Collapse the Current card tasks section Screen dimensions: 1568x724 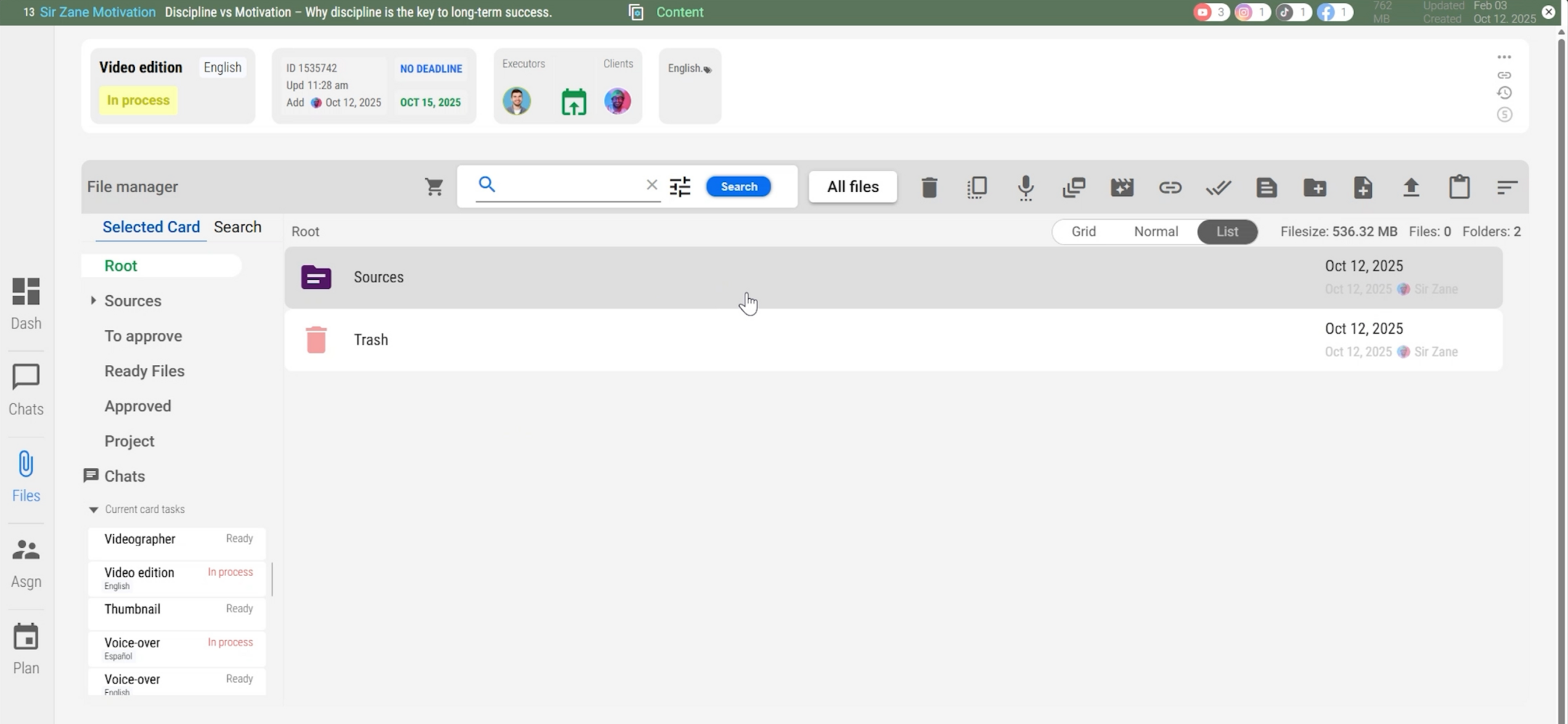point(94,509)
